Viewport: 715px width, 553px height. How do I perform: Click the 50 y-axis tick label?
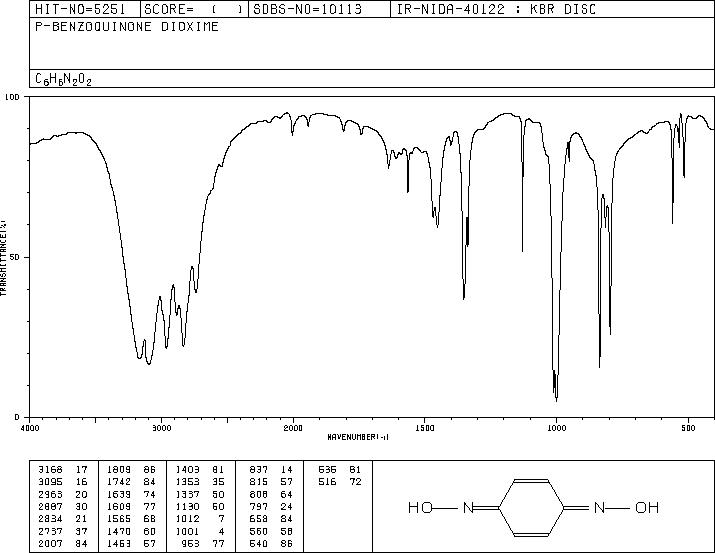click(15, 257)
